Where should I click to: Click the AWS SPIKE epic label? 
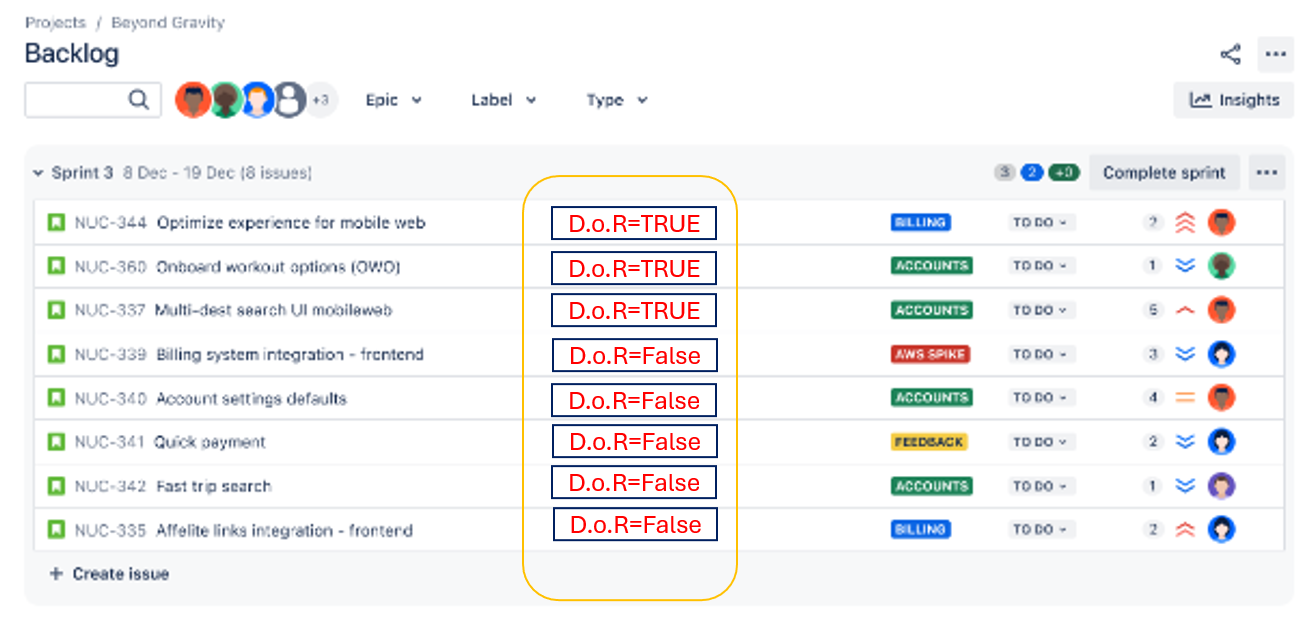[x=930, y=354]
